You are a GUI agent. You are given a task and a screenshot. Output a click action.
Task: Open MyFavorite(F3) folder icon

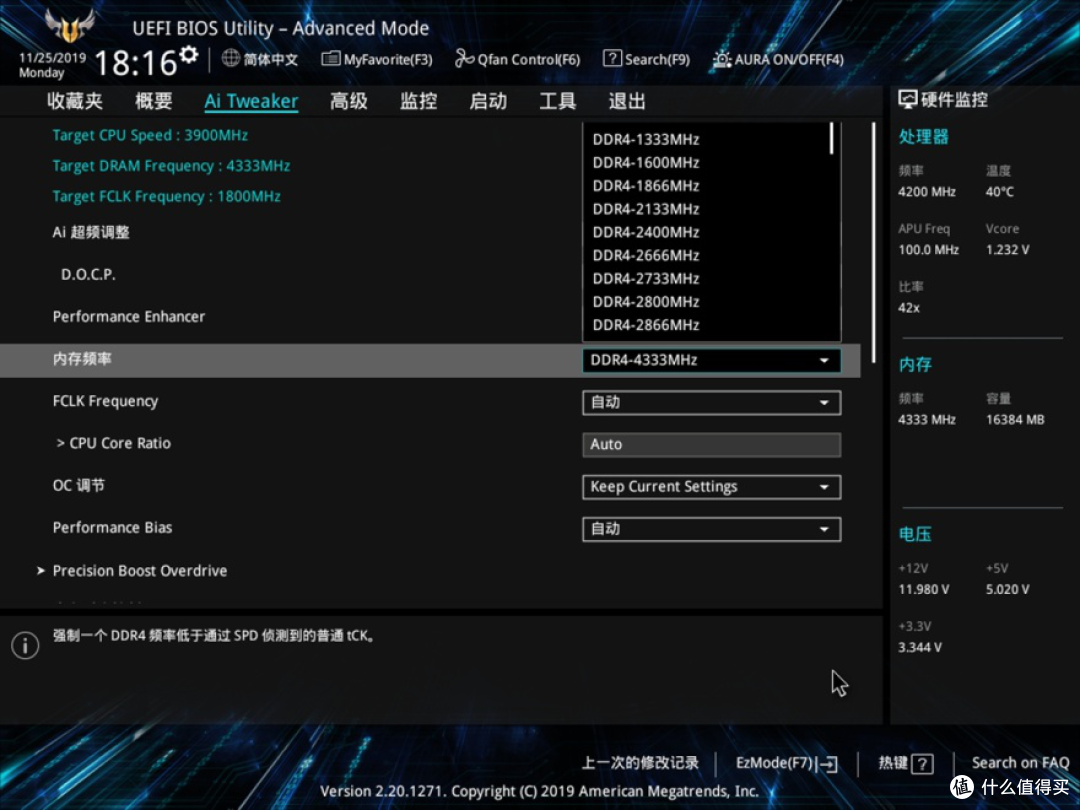pyautogui.click(x=331, y=59)
